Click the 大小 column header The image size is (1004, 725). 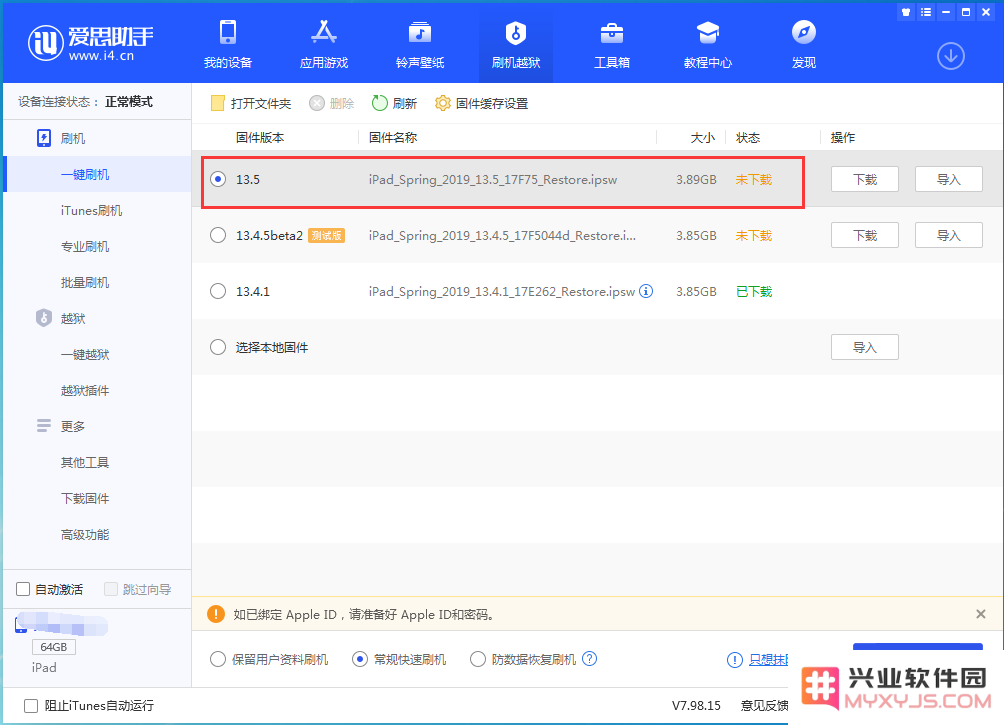[703, 138]
